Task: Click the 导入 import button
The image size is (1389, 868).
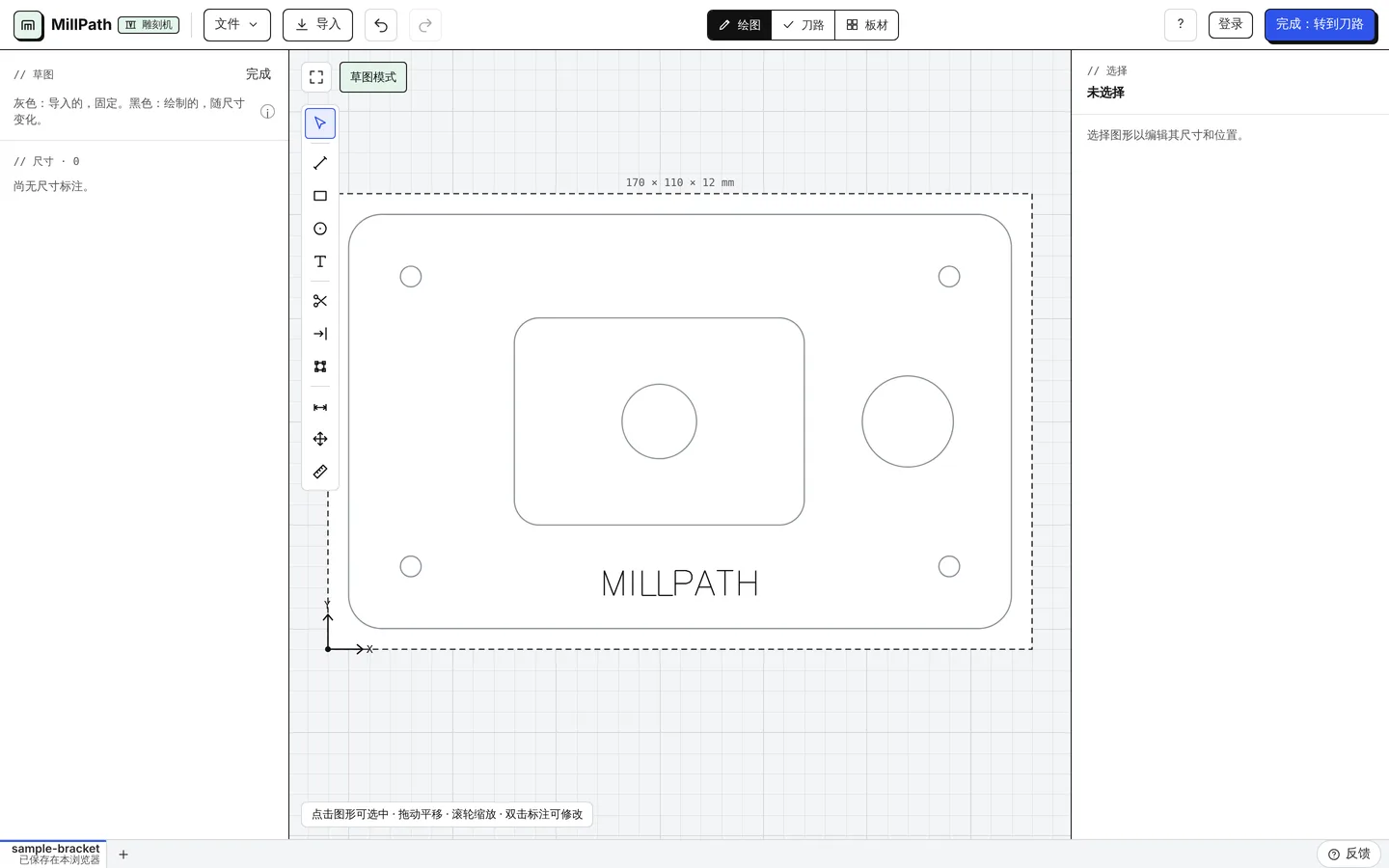Action: [317, 25]
